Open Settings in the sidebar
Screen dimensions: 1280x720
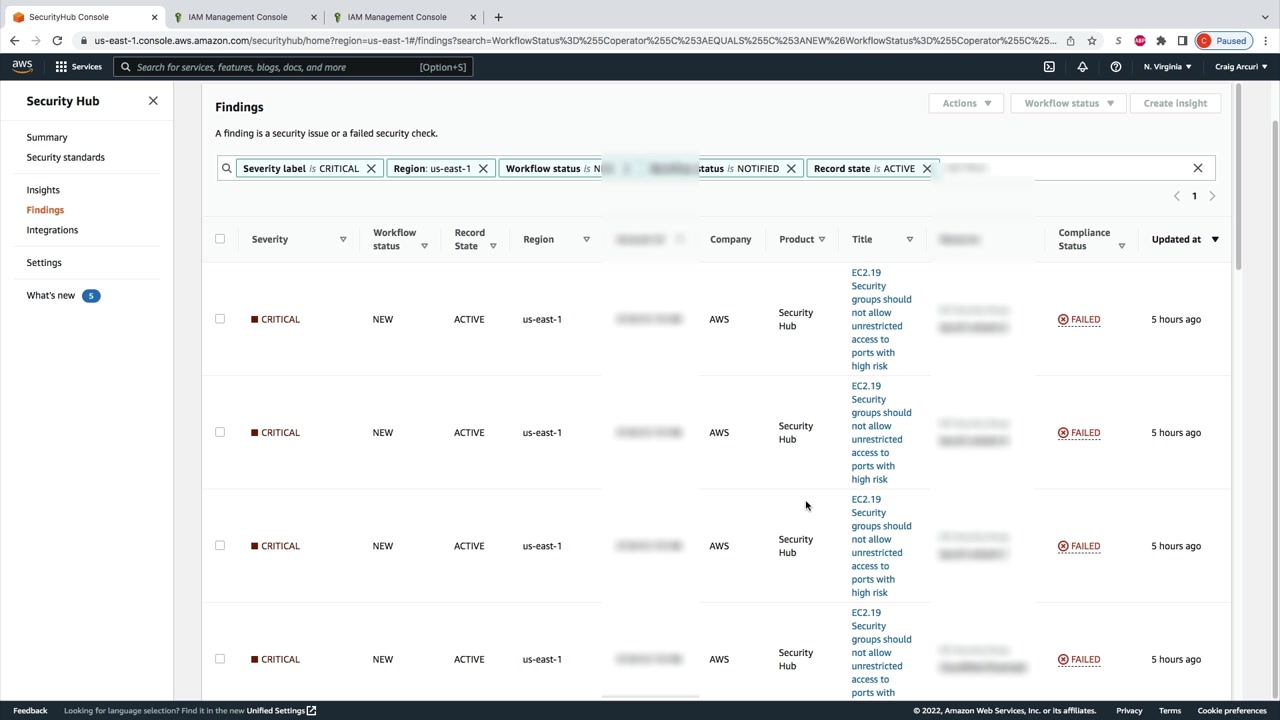[x=44, y=263]
